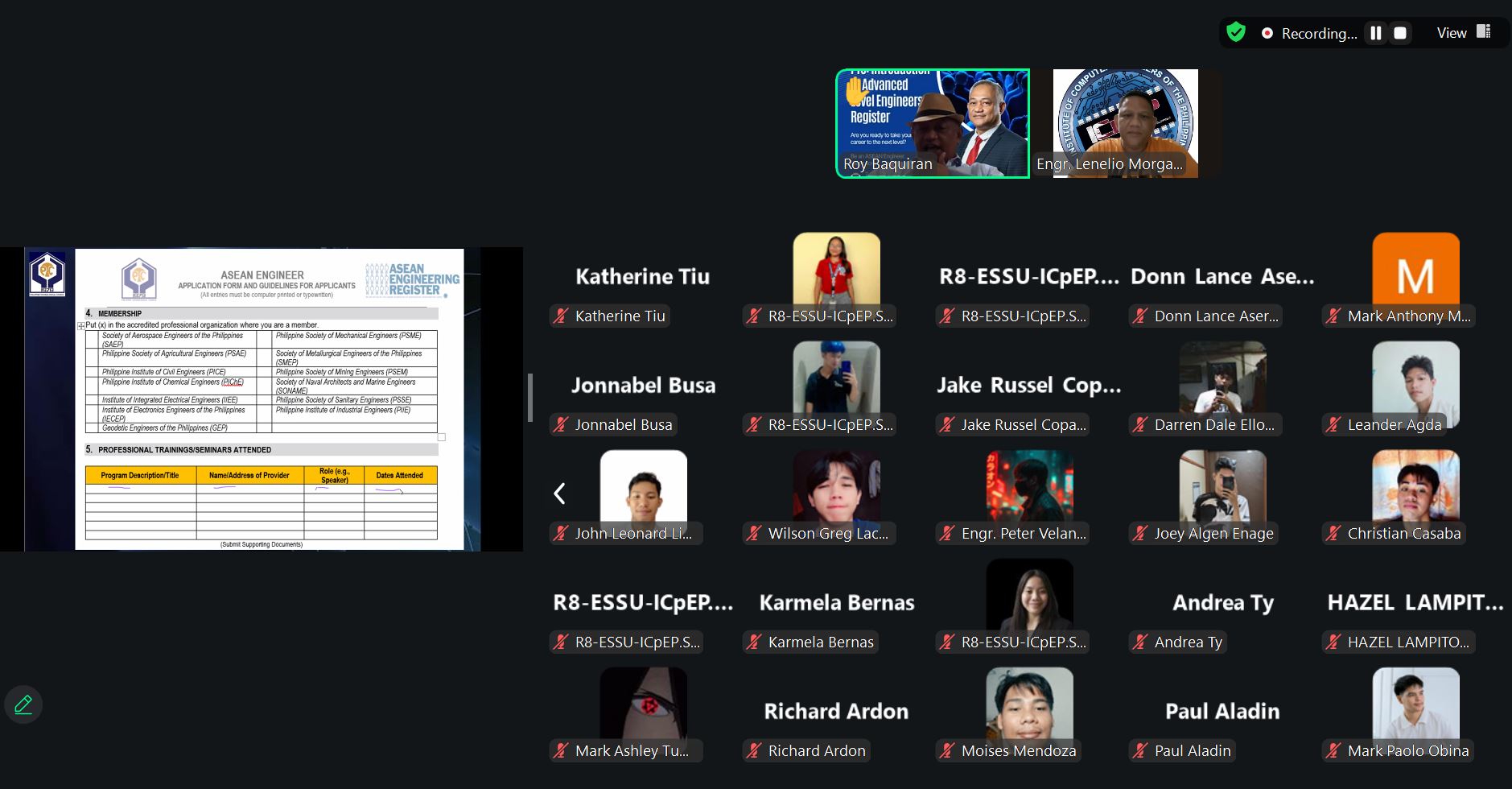Click Katherine Tiu's muted microphone icon
Image resolution: width=1512 pixels, height=789 pixels.
tap(561, 316)
